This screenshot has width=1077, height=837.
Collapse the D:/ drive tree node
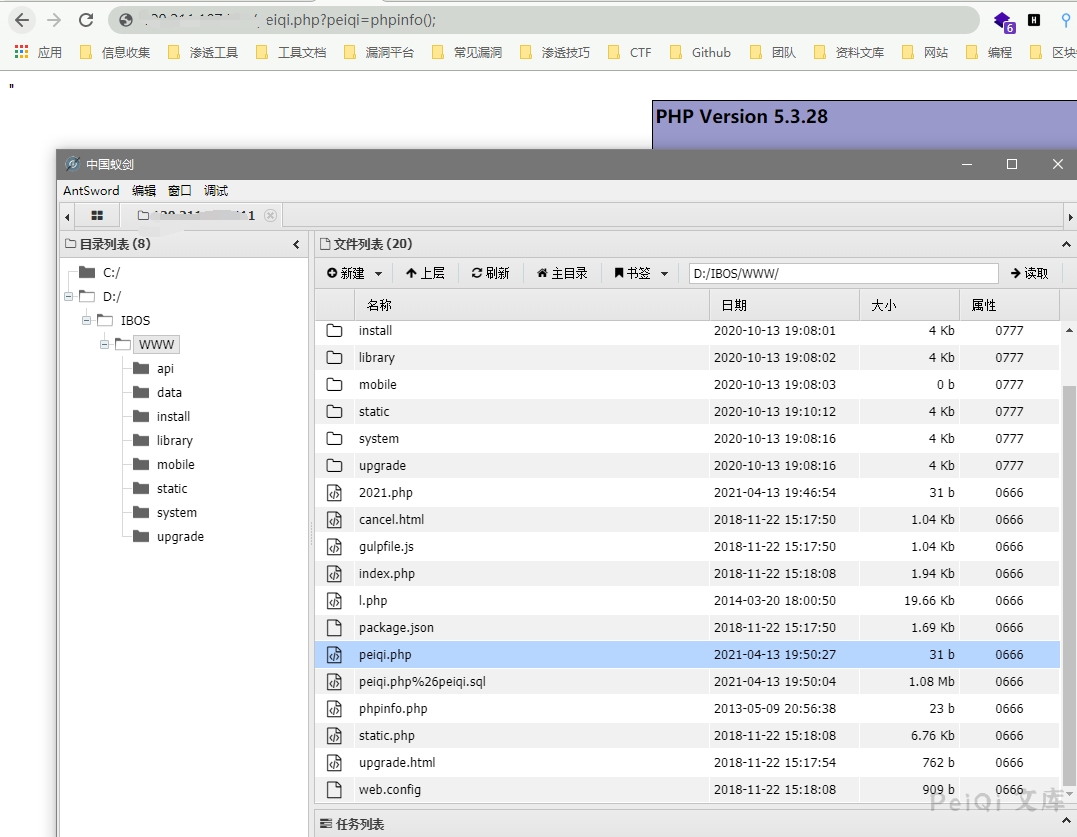(68, 296)
